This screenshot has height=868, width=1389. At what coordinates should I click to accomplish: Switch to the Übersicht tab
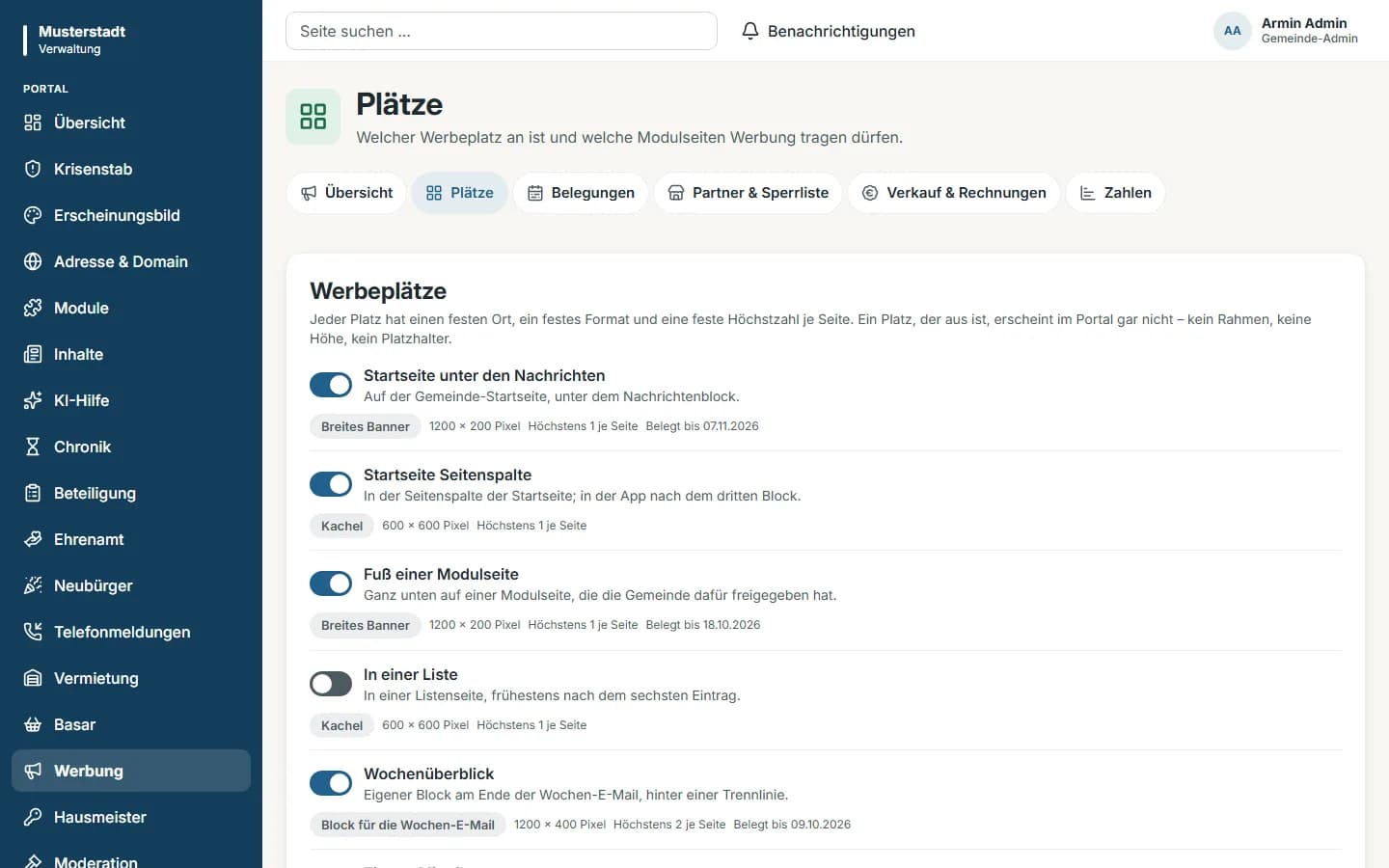(346, 193)
